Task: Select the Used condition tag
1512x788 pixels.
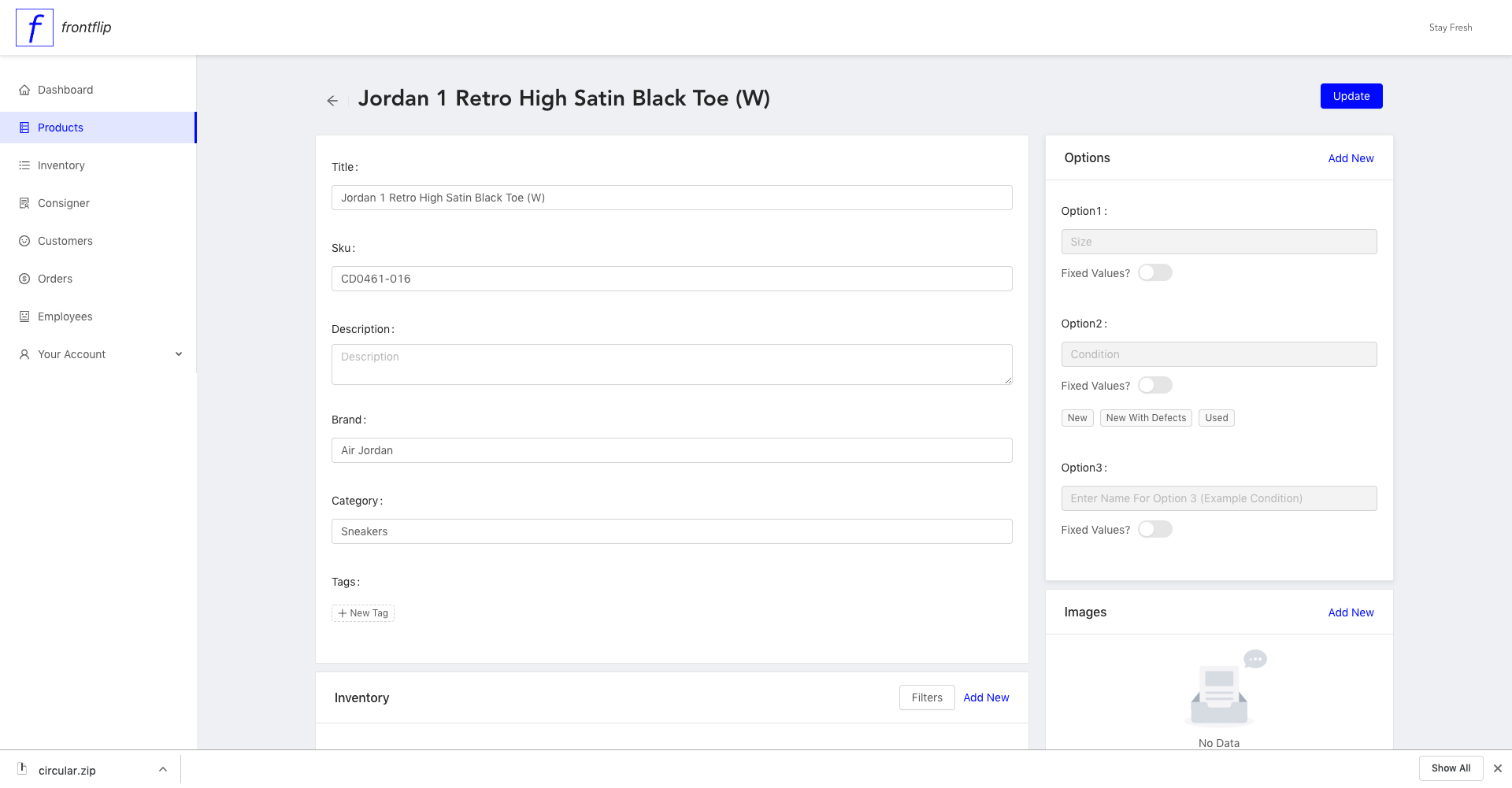Action: click(1217, 418)
